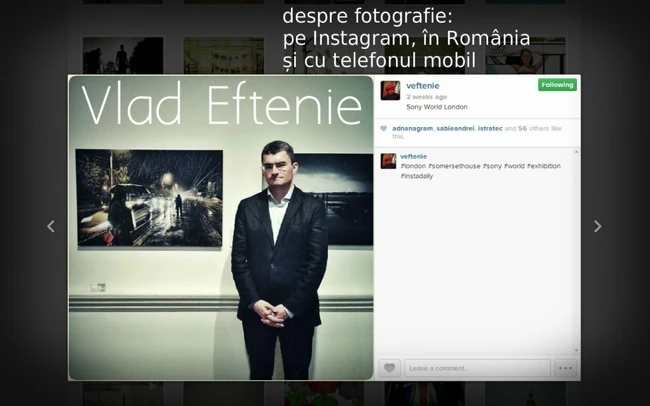
Task: Open commenter avatar beside hashtag caption
Action: 388,161
